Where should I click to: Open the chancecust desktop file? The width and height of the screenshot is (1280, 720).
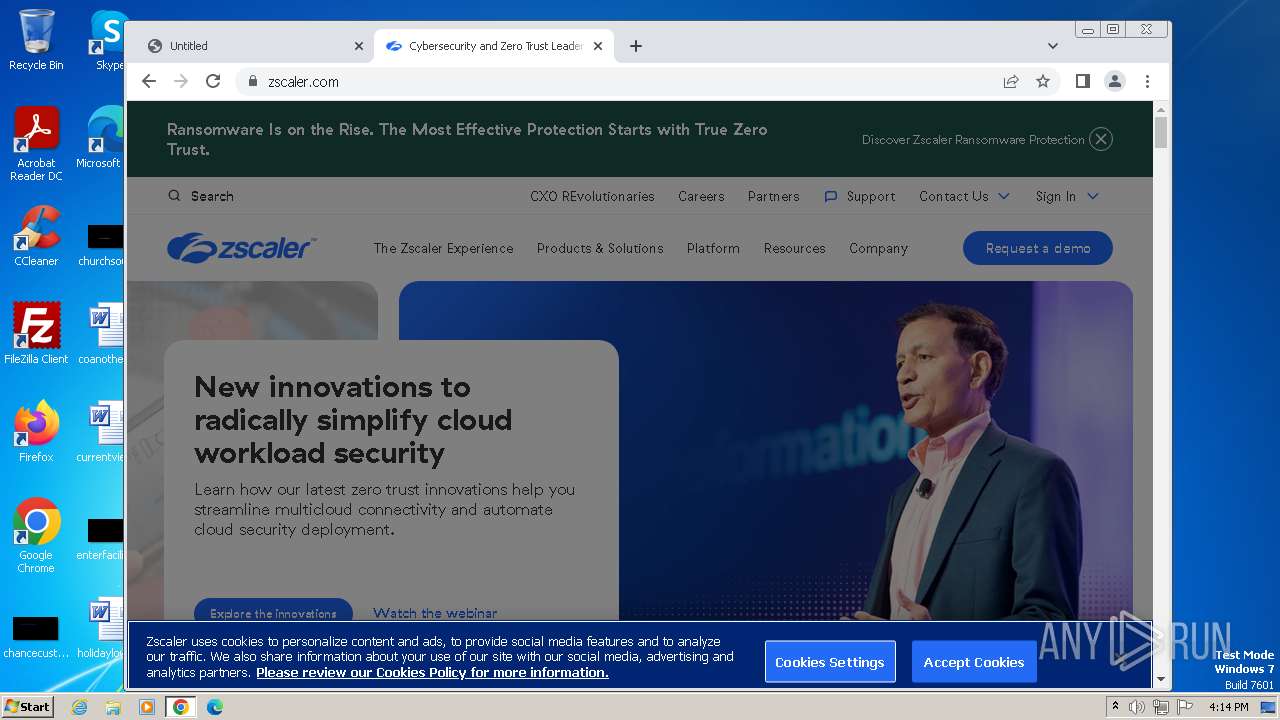pyautogui.click(x=36, y=637)
